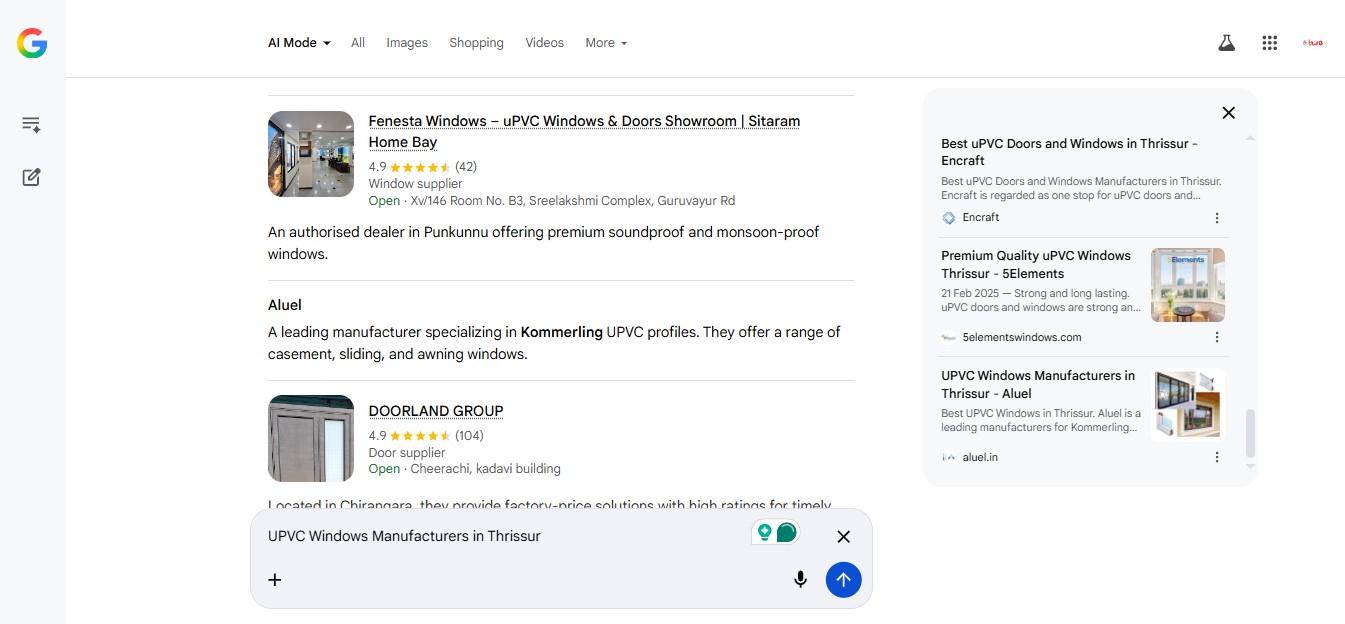1345x624 pixels.
Task: Expand the More dropdown menu
Action: tap(606, 43)
